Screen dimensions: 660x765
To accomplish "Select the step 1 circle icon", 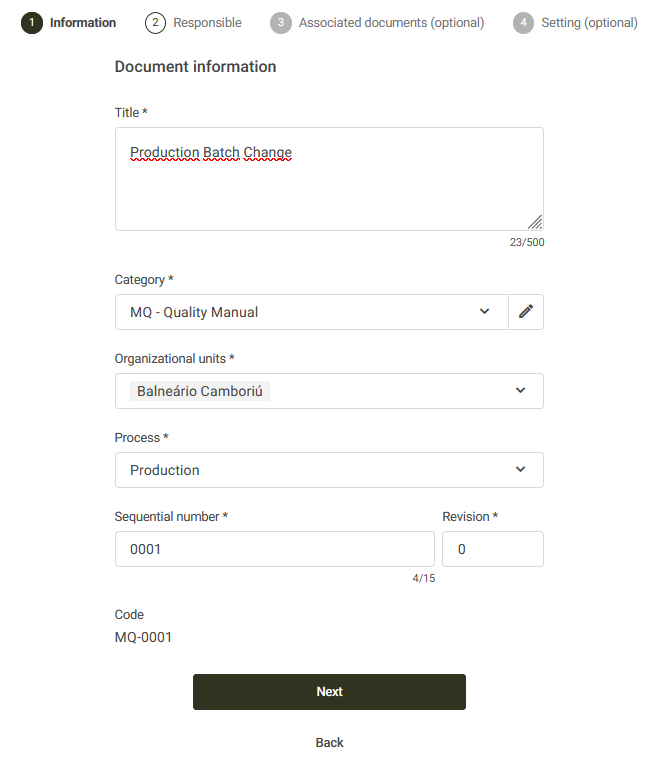I will coord(32,23).
